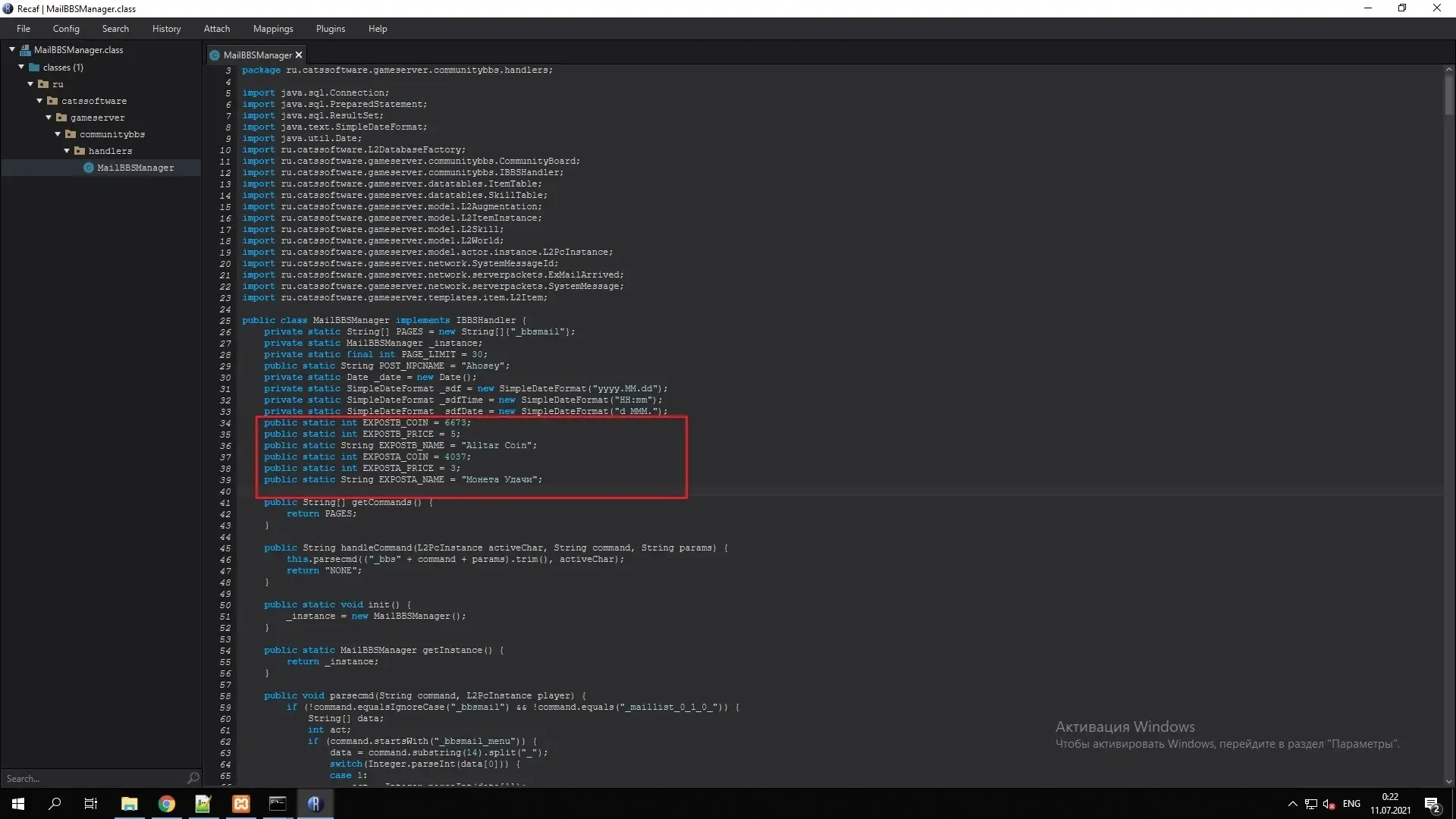Click the parsecmd method signature line

tap(425, 696)
